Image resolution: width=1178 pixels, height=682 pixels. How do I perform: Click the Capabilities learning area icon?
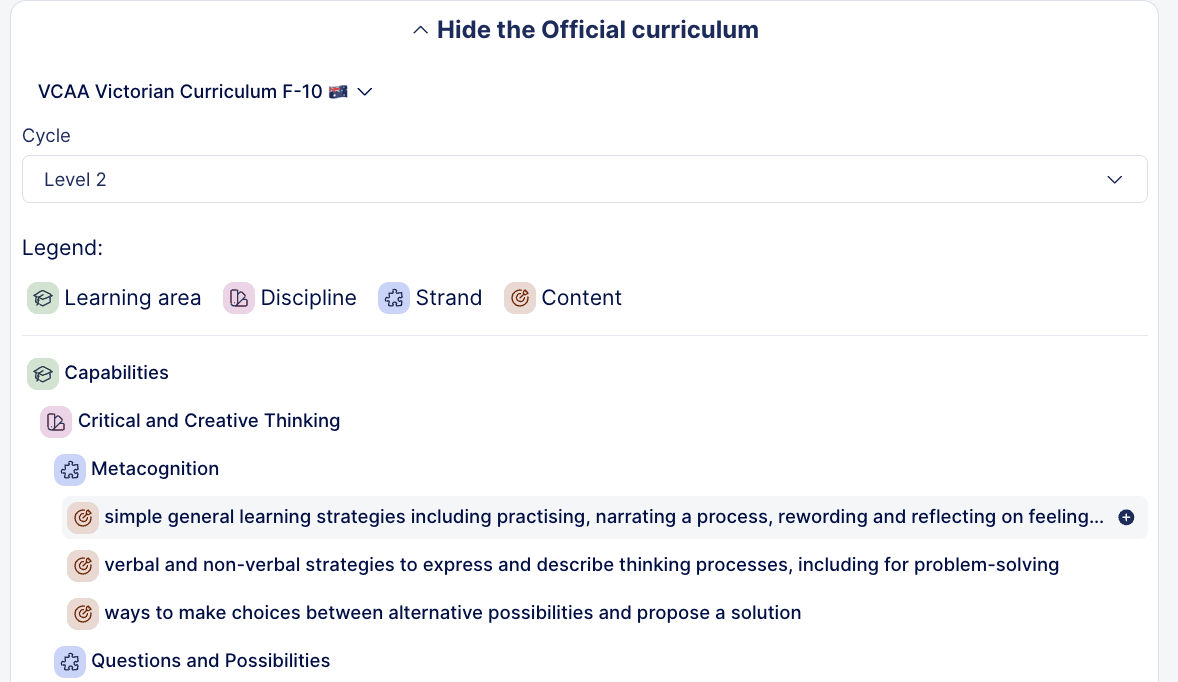click(43, 373)
